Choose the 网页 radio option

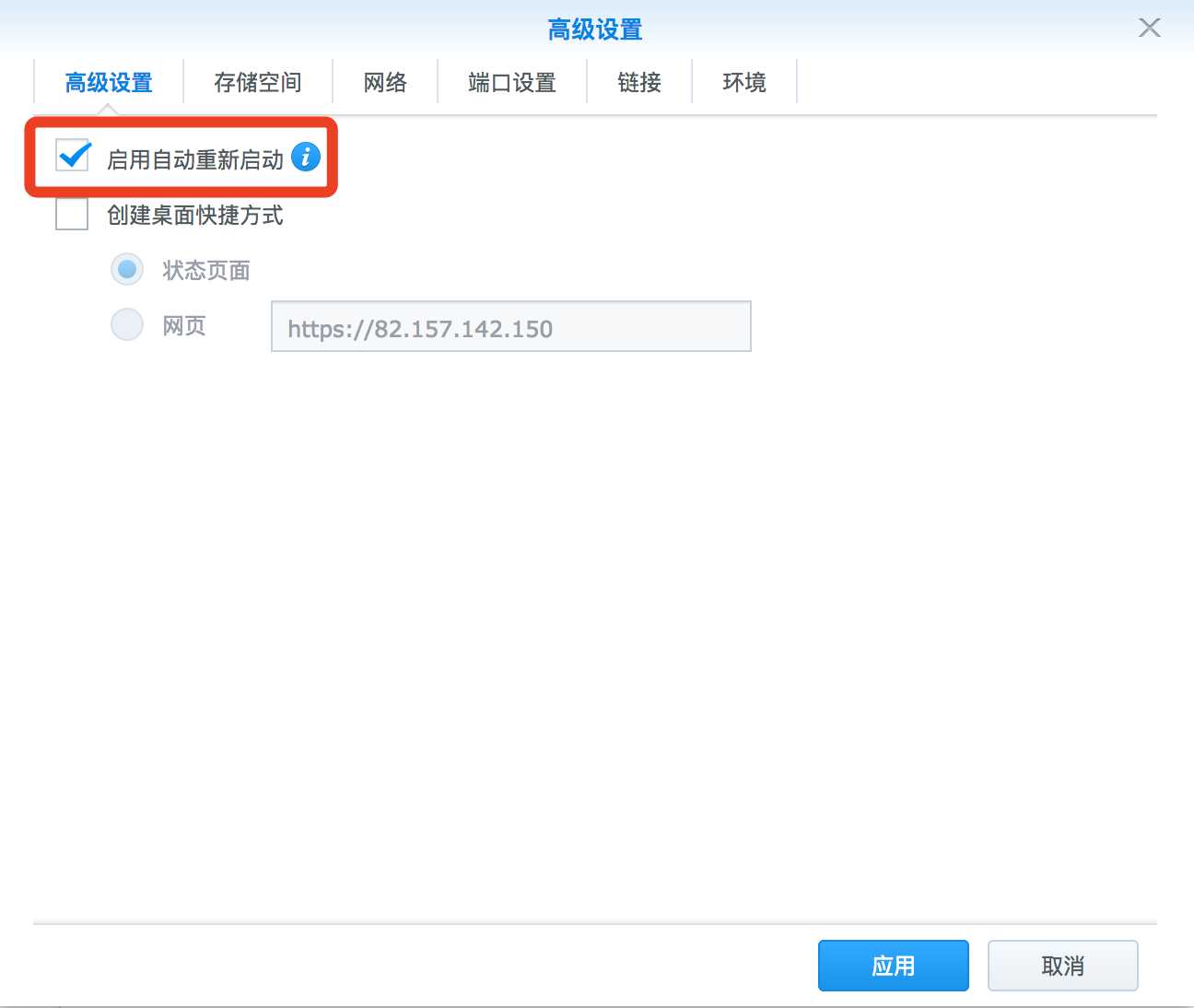pos(127,324)
